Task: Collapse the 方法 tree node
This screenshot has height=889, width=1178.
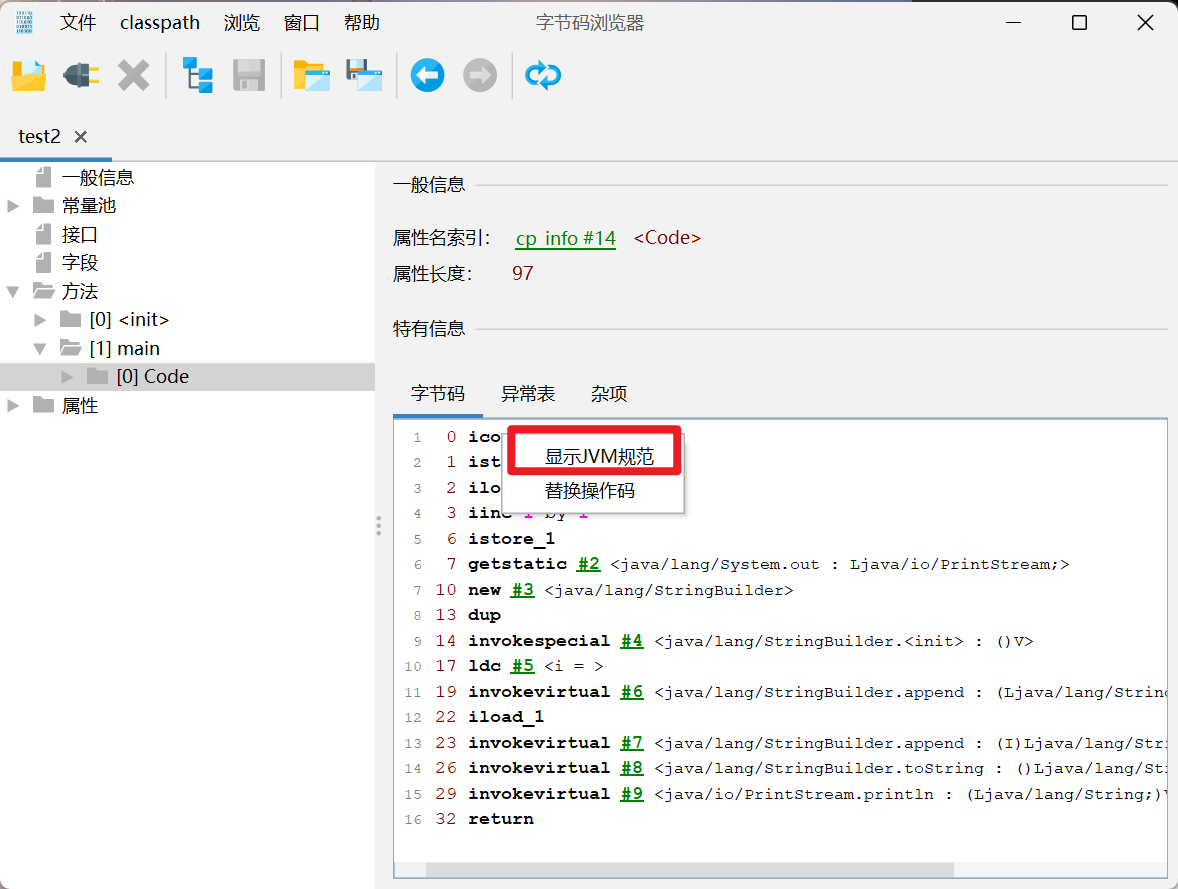Action: (x=13, y=292)
